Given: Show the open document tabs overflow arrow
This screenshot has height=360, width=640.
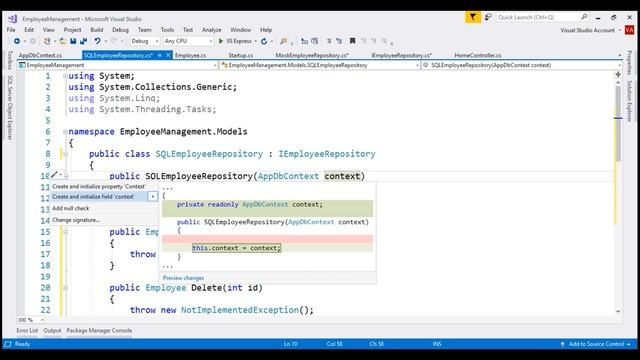Looking at the screenshot, I should point(619,55).
